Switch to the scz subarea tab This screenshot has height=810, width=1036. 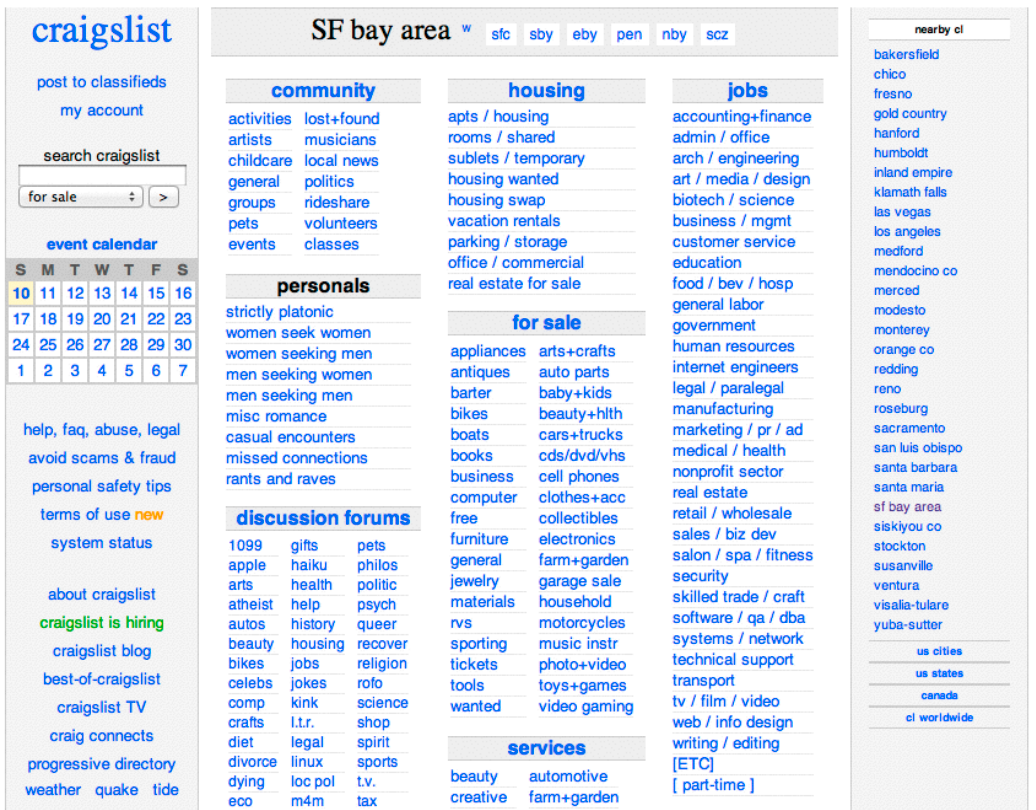(x=718, y=34)
